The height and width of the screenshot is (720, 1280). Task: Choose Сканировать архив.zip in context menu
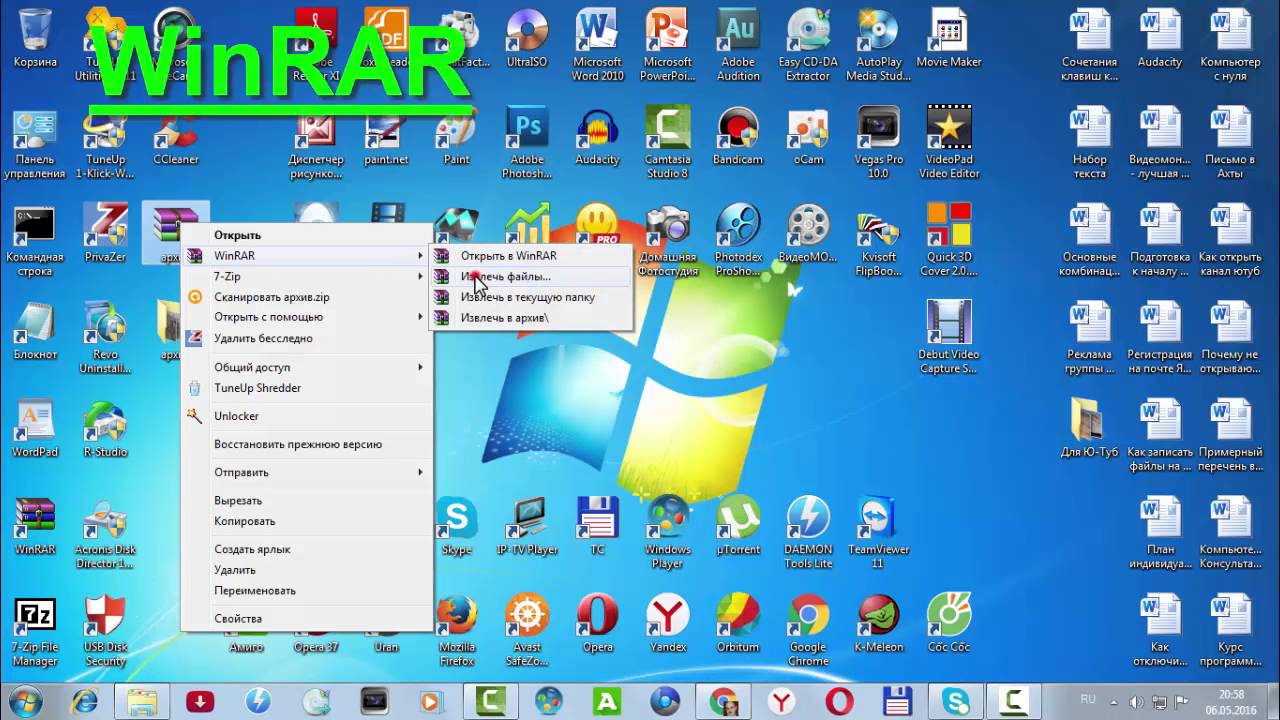tap(307, 297)
